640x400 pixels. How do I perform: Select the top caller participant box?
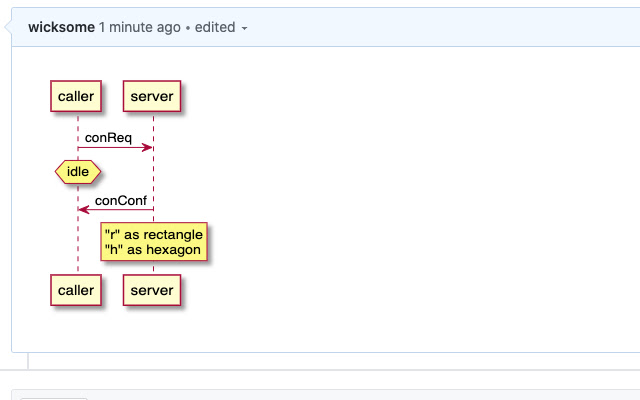(x=76, y=96)
